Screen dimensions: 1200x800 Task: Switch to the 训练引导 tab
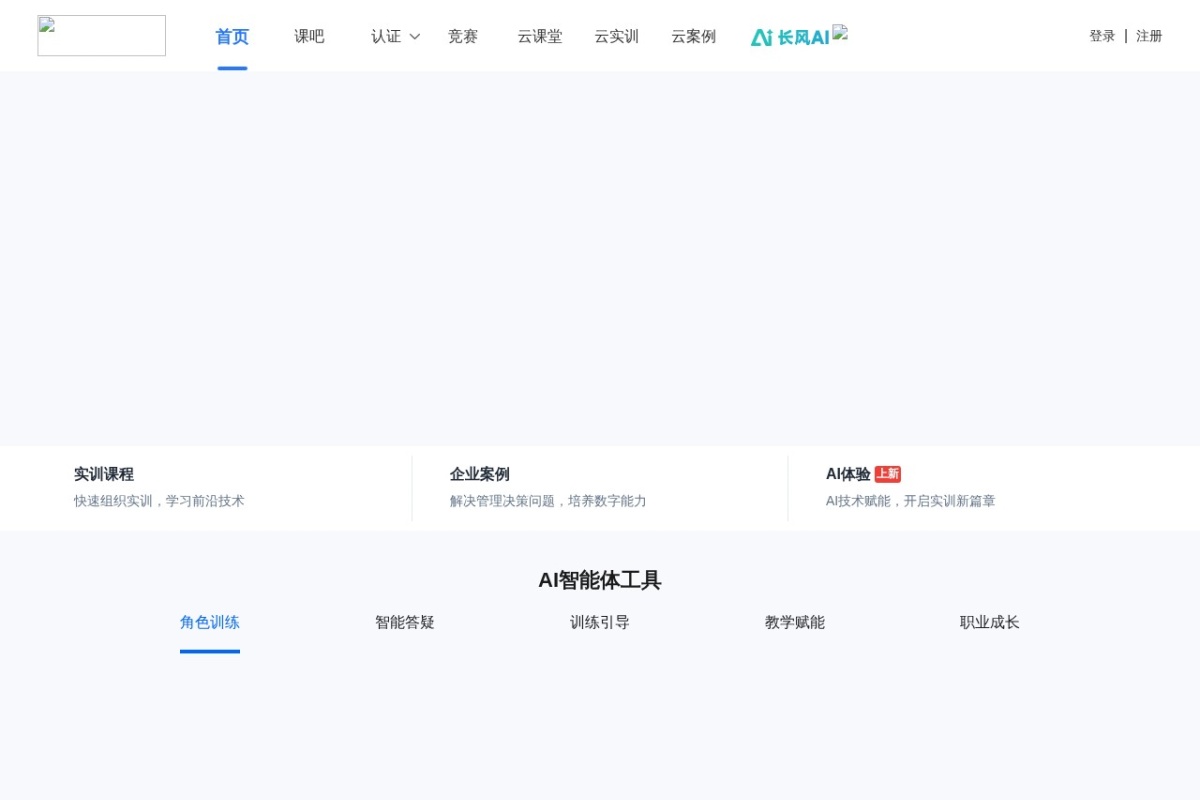(x=600, y=622)
